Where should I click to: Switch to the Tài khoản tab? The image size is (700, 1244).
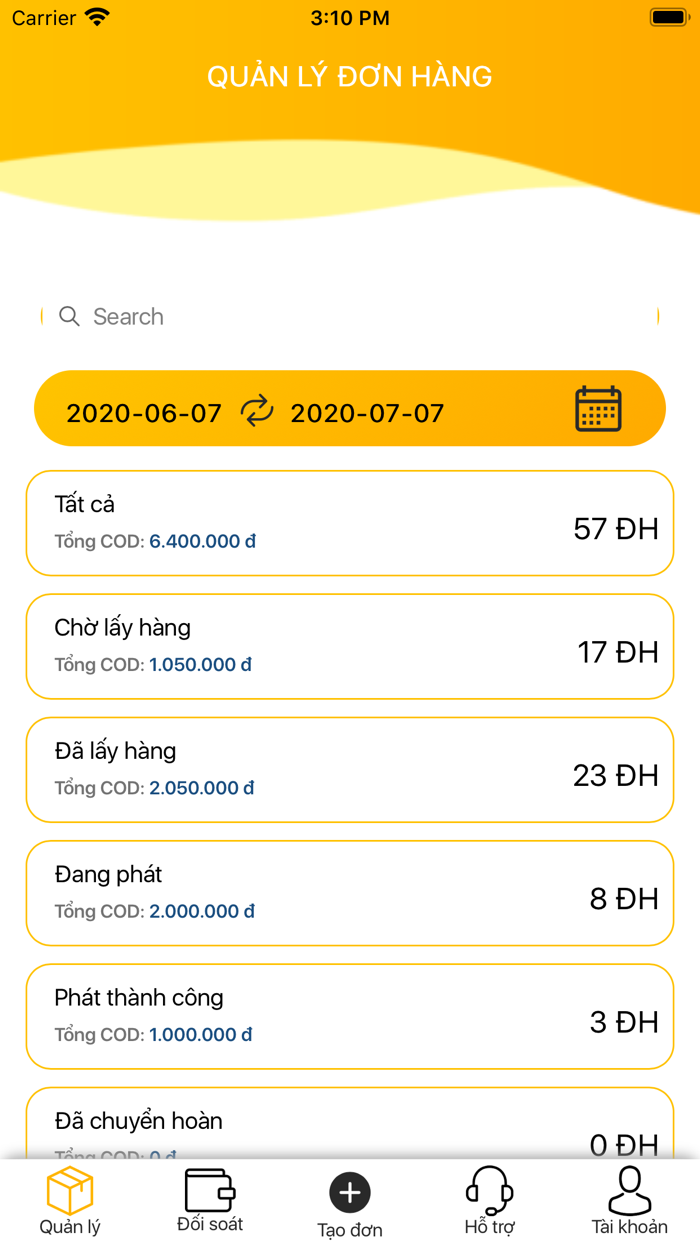pos(629,1200)
